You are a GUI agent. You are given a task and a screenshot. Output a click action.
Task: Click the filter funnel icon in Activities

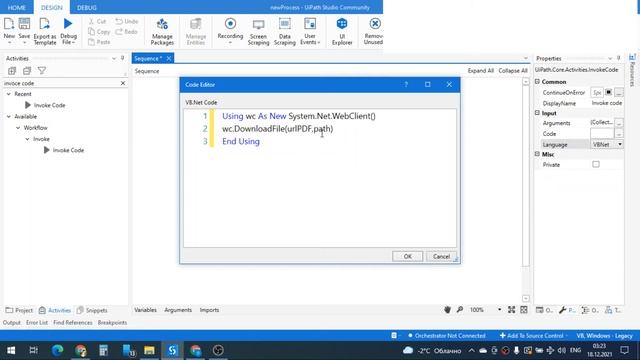(42, 71)
